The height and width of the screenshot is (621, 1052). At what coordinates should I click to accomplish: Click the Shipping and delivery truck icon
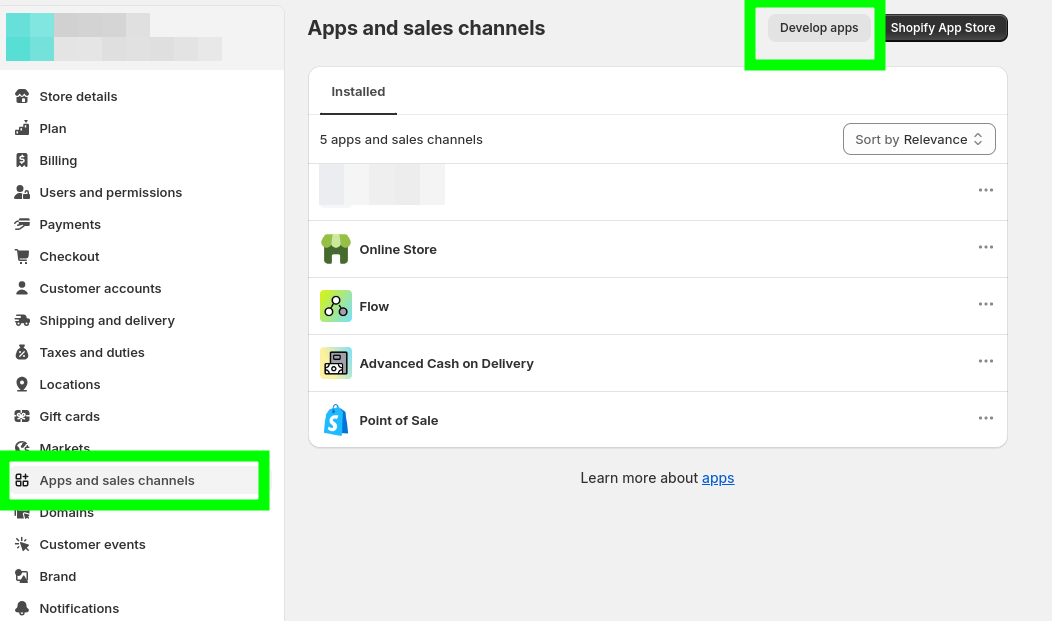[22, 321]
